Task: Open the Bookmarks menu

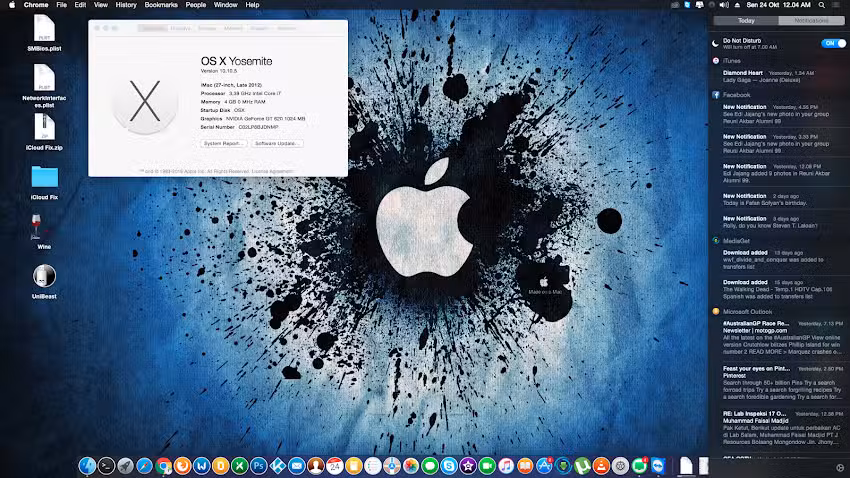Action: [x=160, y=5]
